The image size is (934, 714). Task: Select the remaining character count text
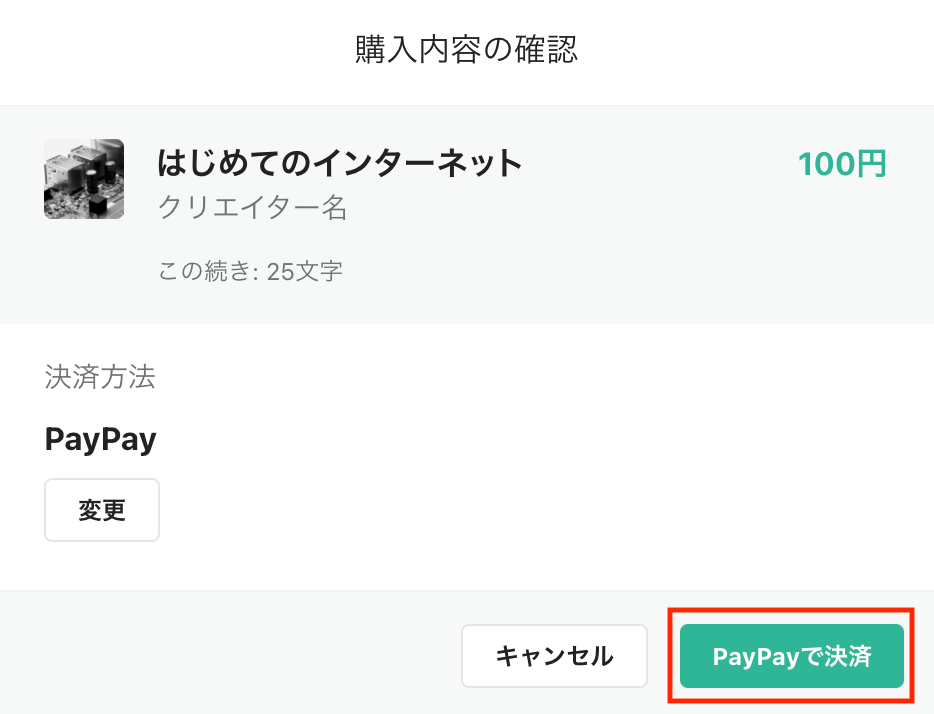pyautogui.click(x=250, y=271)
